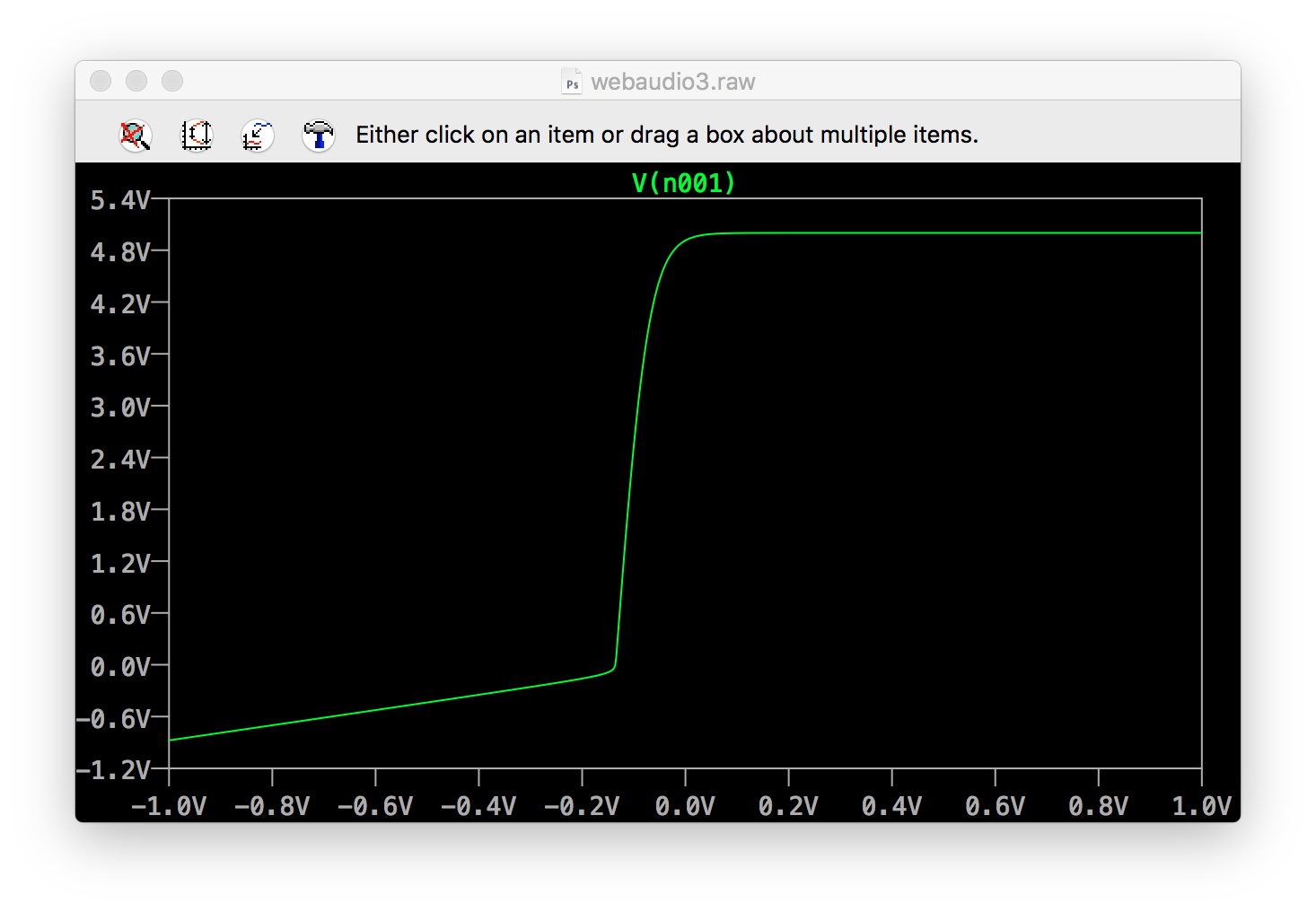Click the steep rising edge of green trace
The image size is (1316, 912).
coord(632,449)
